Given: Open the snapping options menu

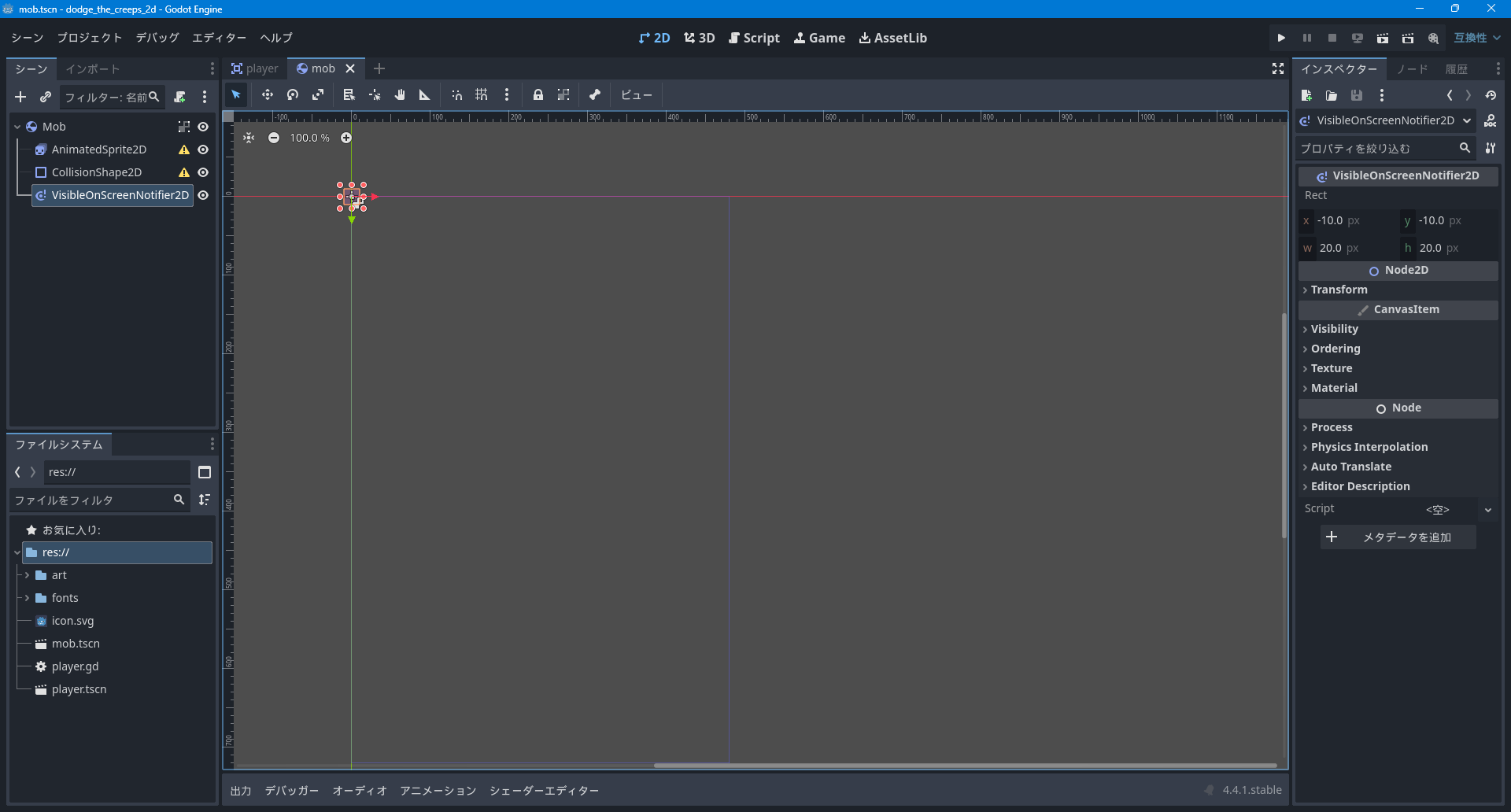Looking at the screenshot, I should [507, 95].
